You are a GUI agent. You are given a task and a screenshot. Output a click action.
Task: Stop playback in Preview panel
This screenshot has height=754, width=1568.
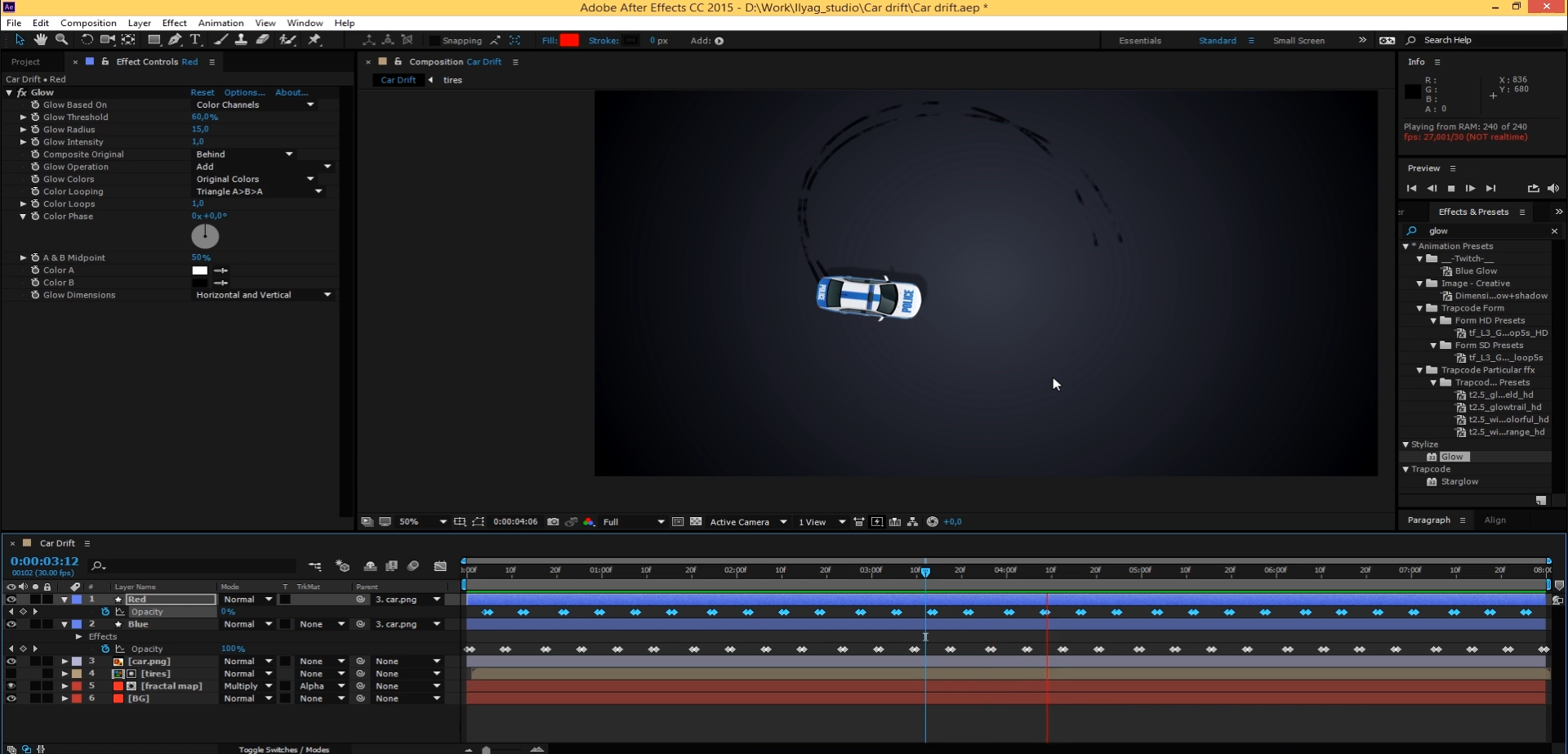(x=1451, y=189)
